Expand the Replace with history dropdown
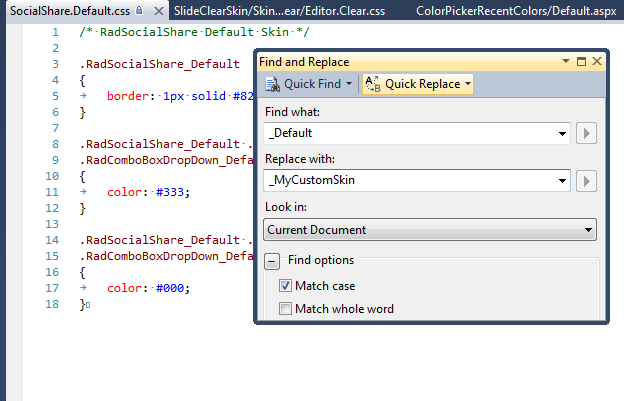624x401 pixels. 562,181
